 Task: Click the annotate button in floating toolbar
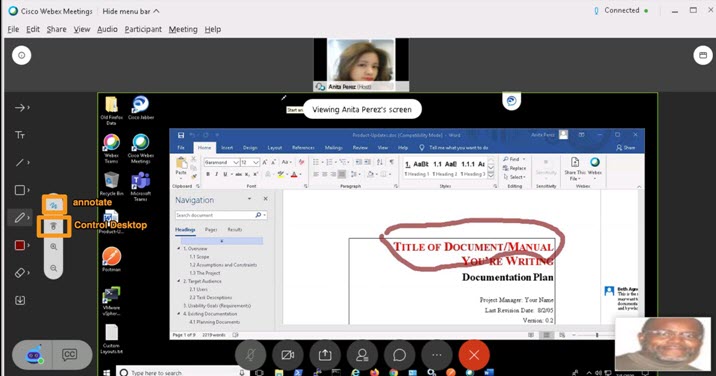tap(54, 206)
